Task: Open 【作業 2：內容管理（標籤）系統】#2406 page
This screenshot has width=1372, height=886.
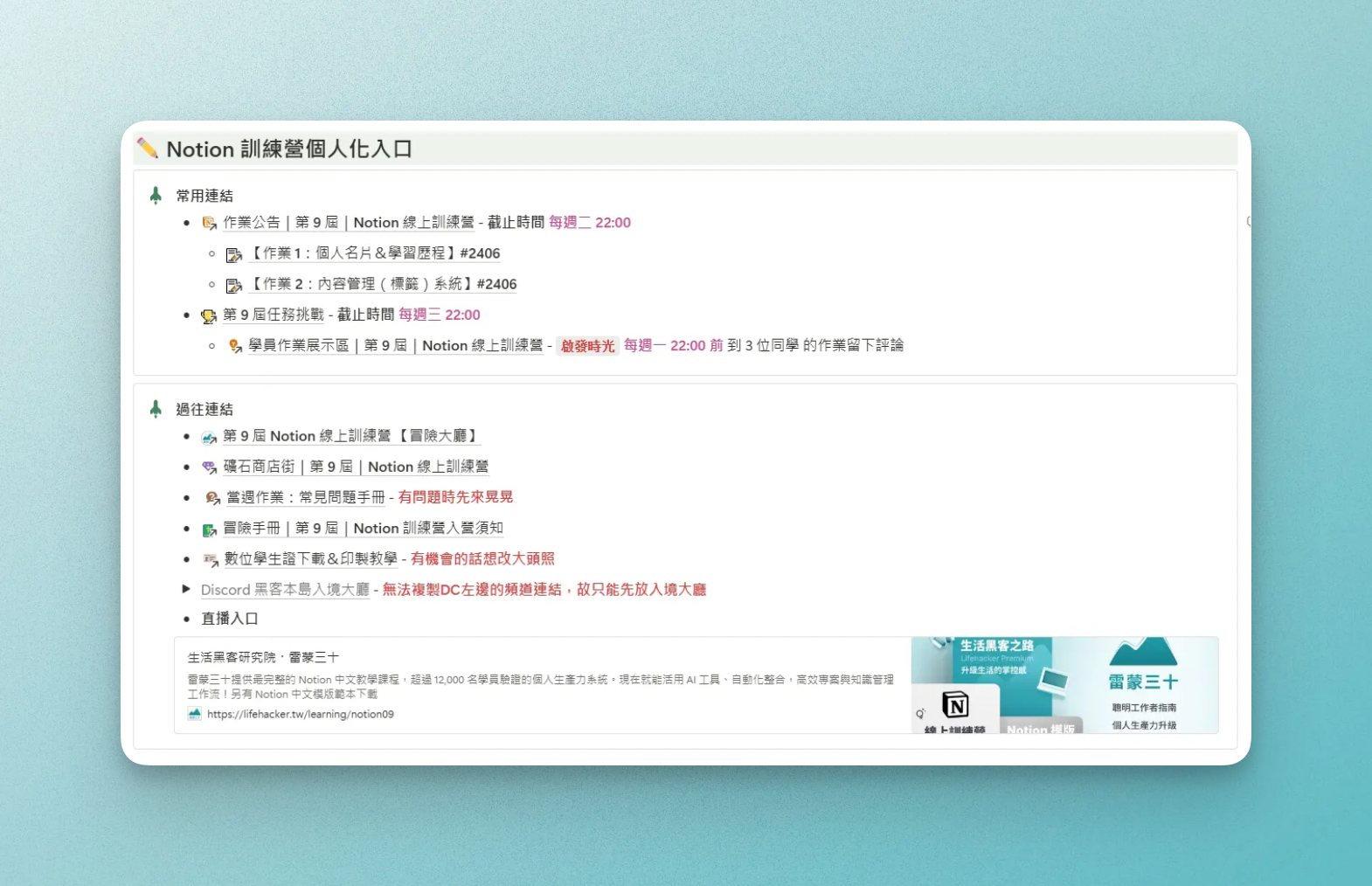Action: coord(383,283)
